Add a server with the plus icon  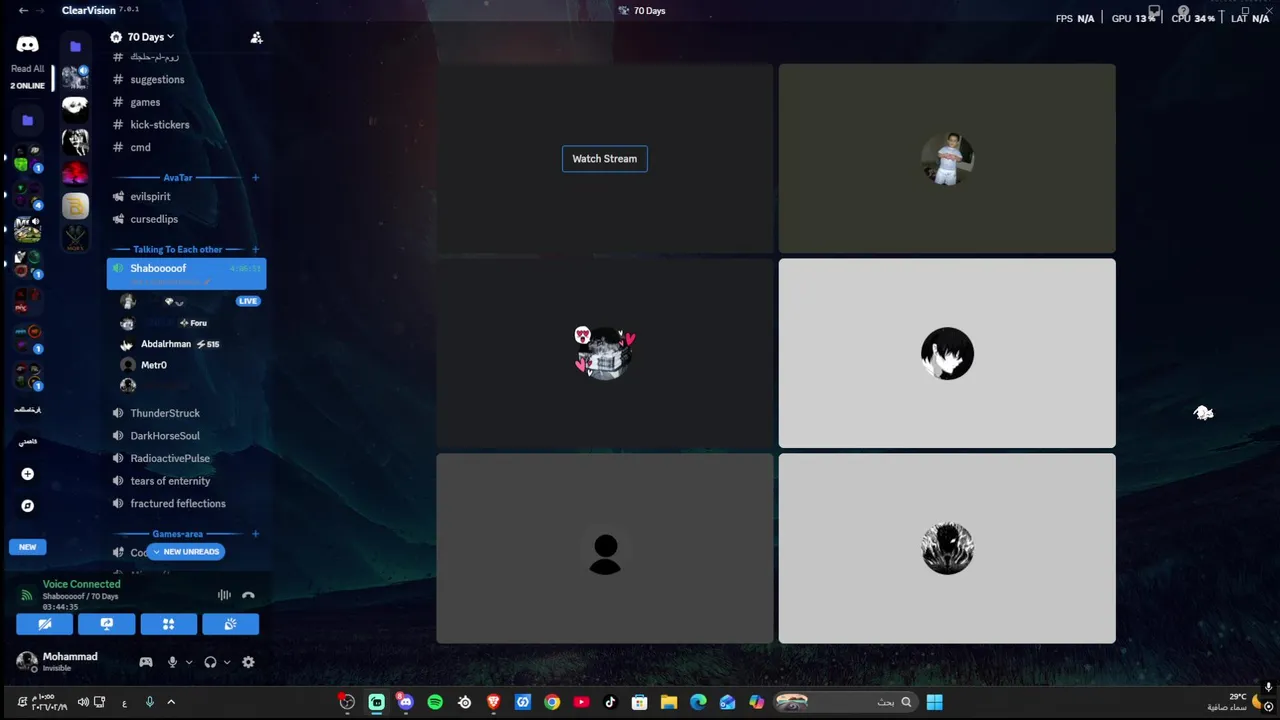27,474
